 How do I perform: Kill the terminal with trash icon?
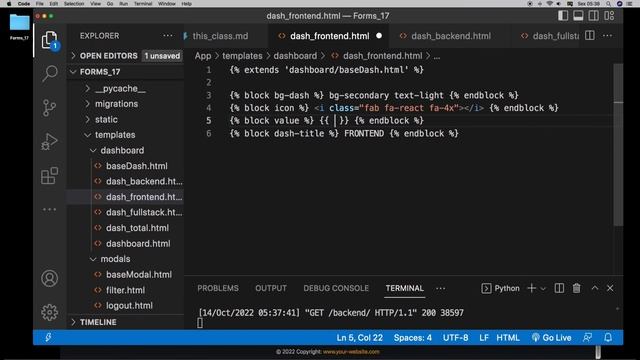576,288
